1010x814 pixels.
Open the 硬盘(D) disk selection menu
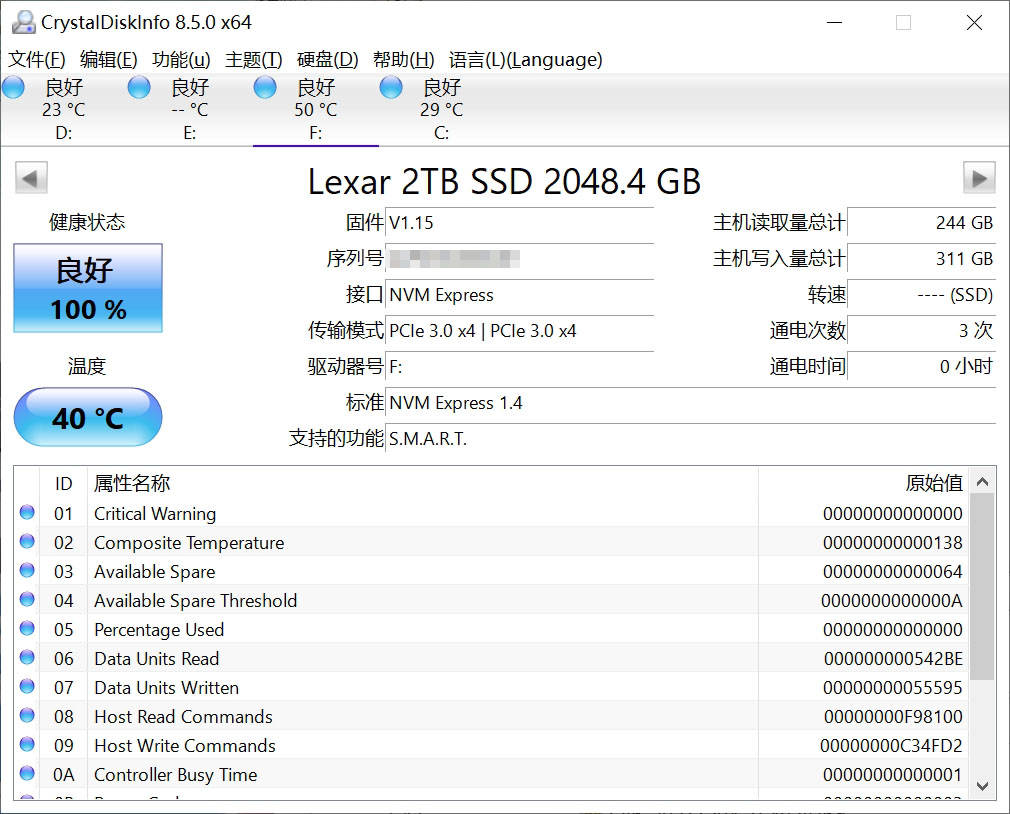click(x=325, y=60)
